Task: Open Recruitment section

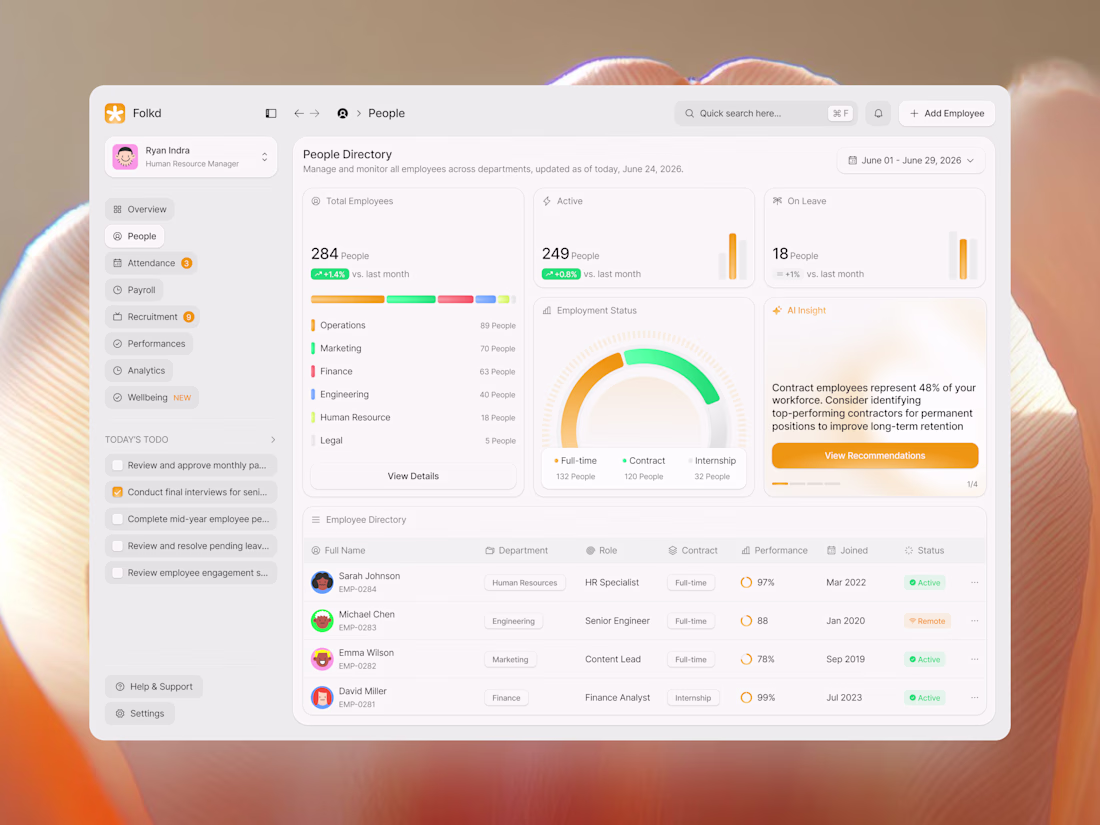Action: tap(152, 317)
